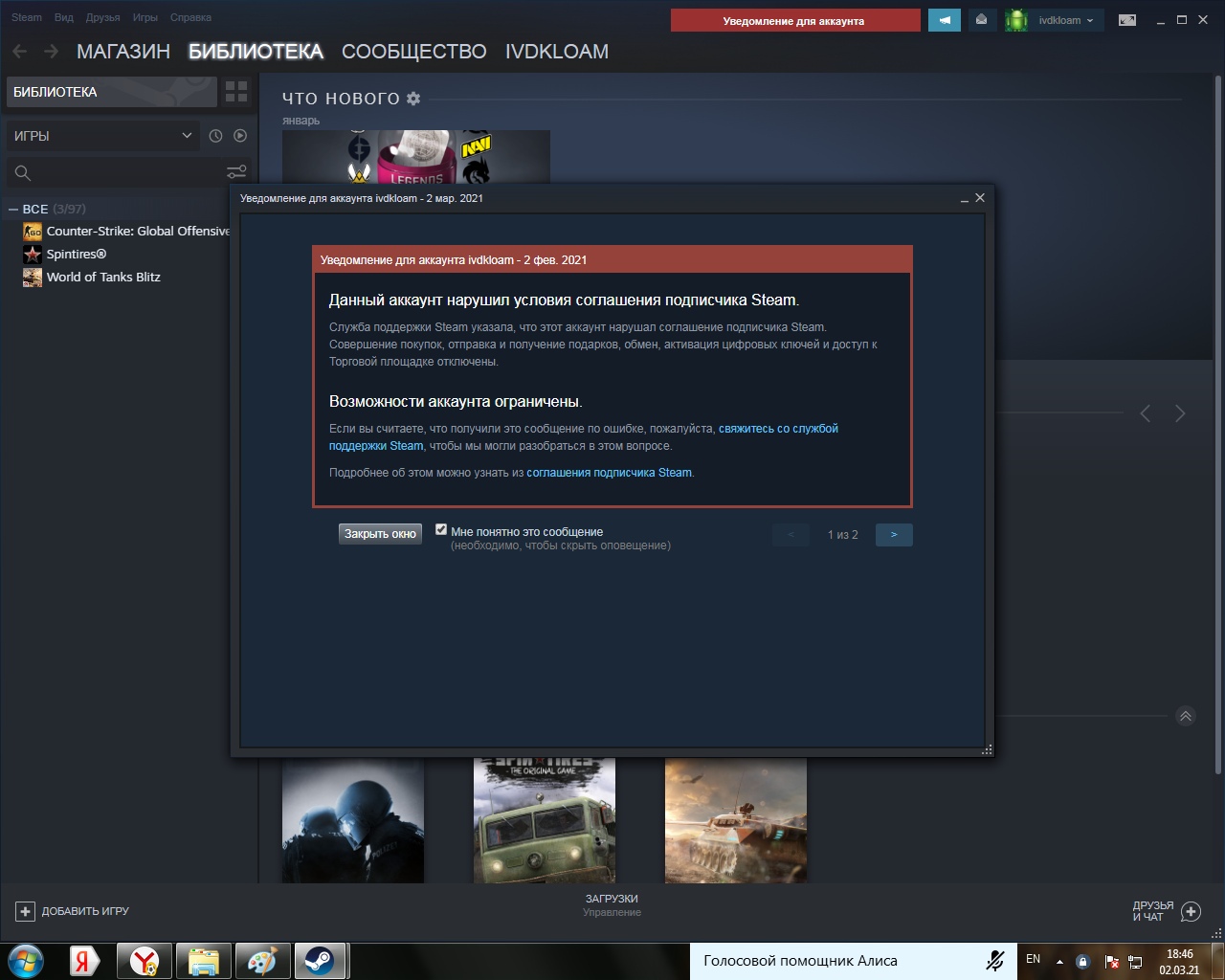
Task: Click Steam taskbar icon
Action: [321, 961]
